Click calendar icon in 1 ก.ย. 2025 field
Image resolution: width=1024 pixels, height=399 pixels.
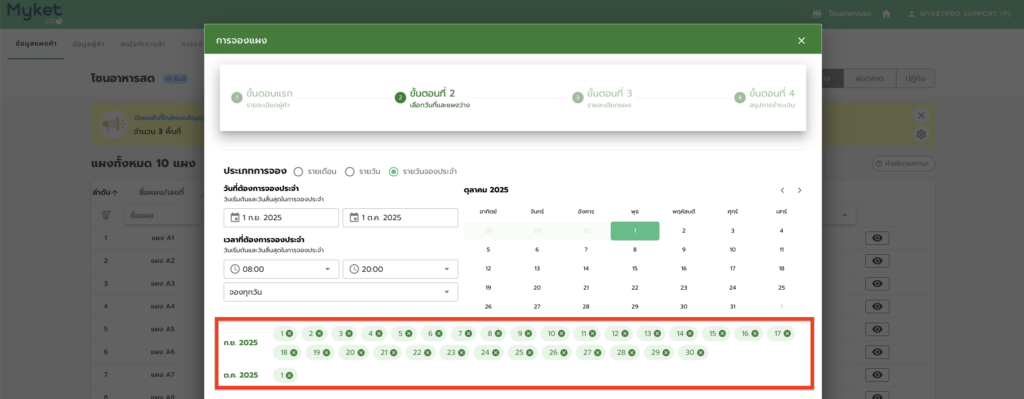(x=235, y=217)
